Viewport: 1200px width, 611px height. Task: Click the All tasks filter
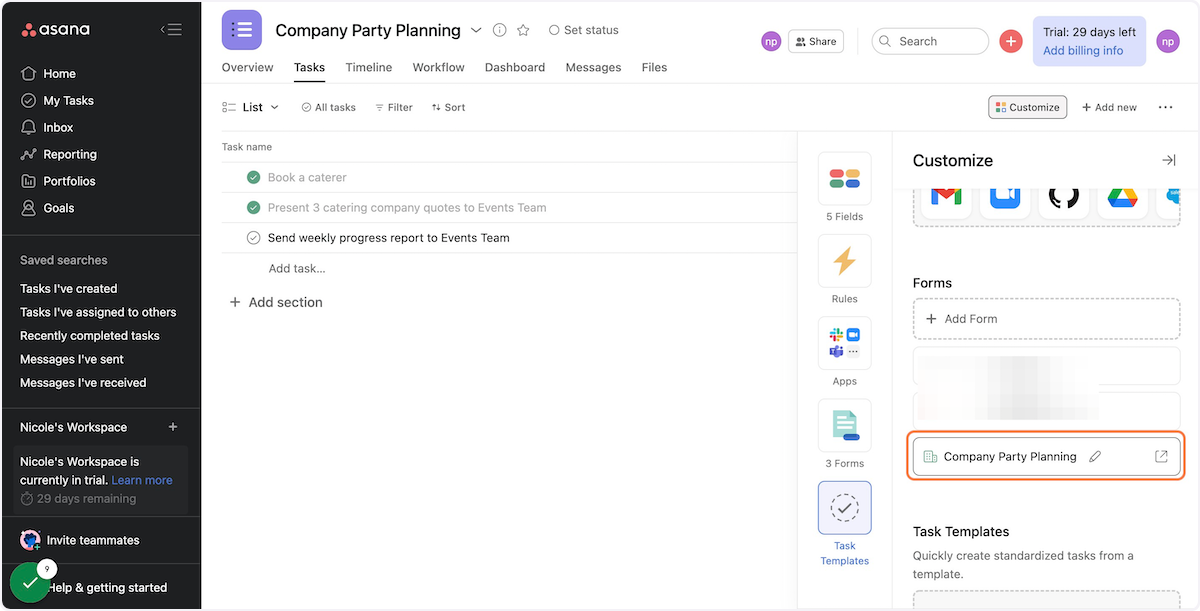(x=328, y=107)
